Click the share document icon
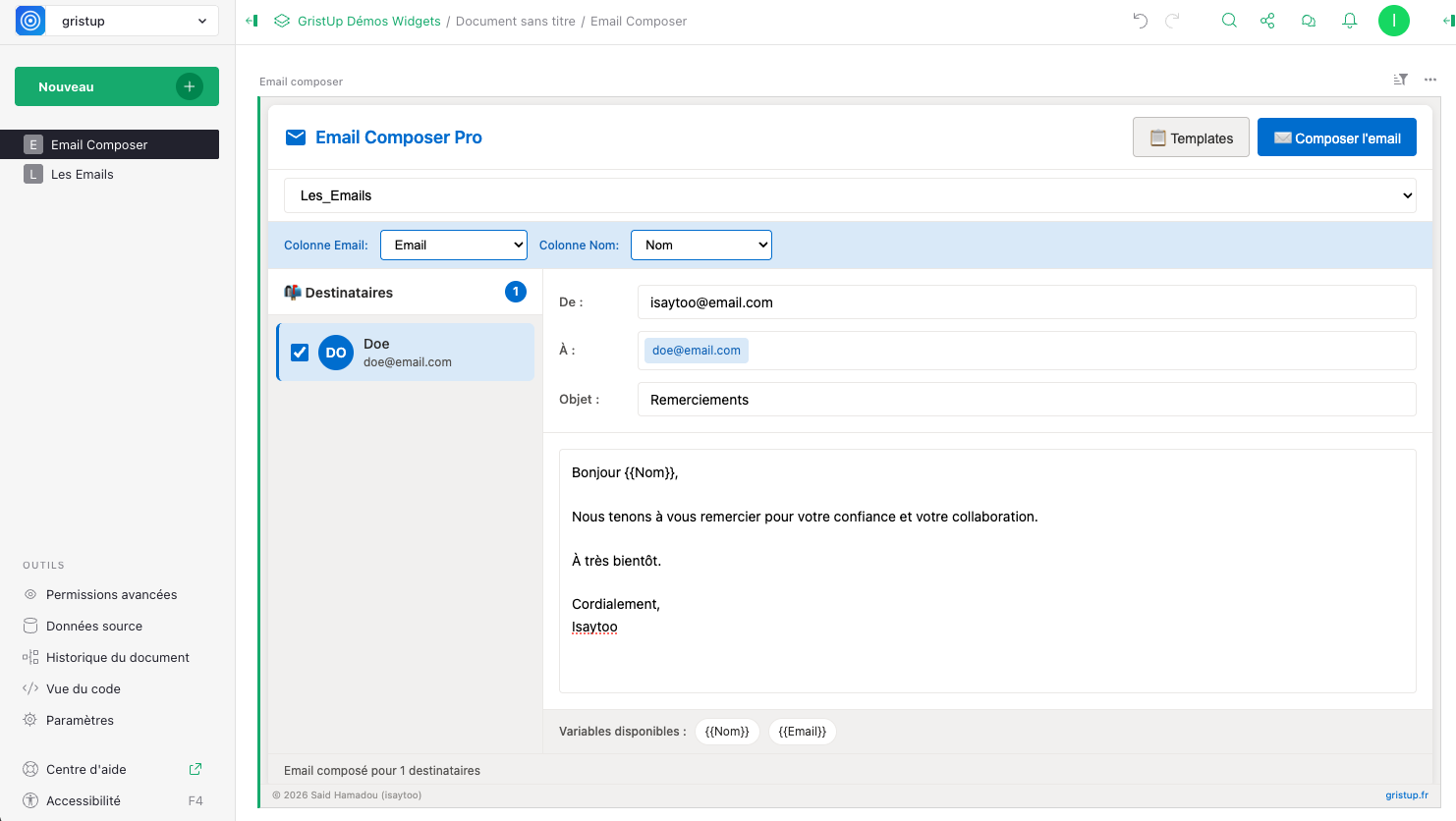The width and height of the screenshot is (1456, 821). click(1267, 21)
